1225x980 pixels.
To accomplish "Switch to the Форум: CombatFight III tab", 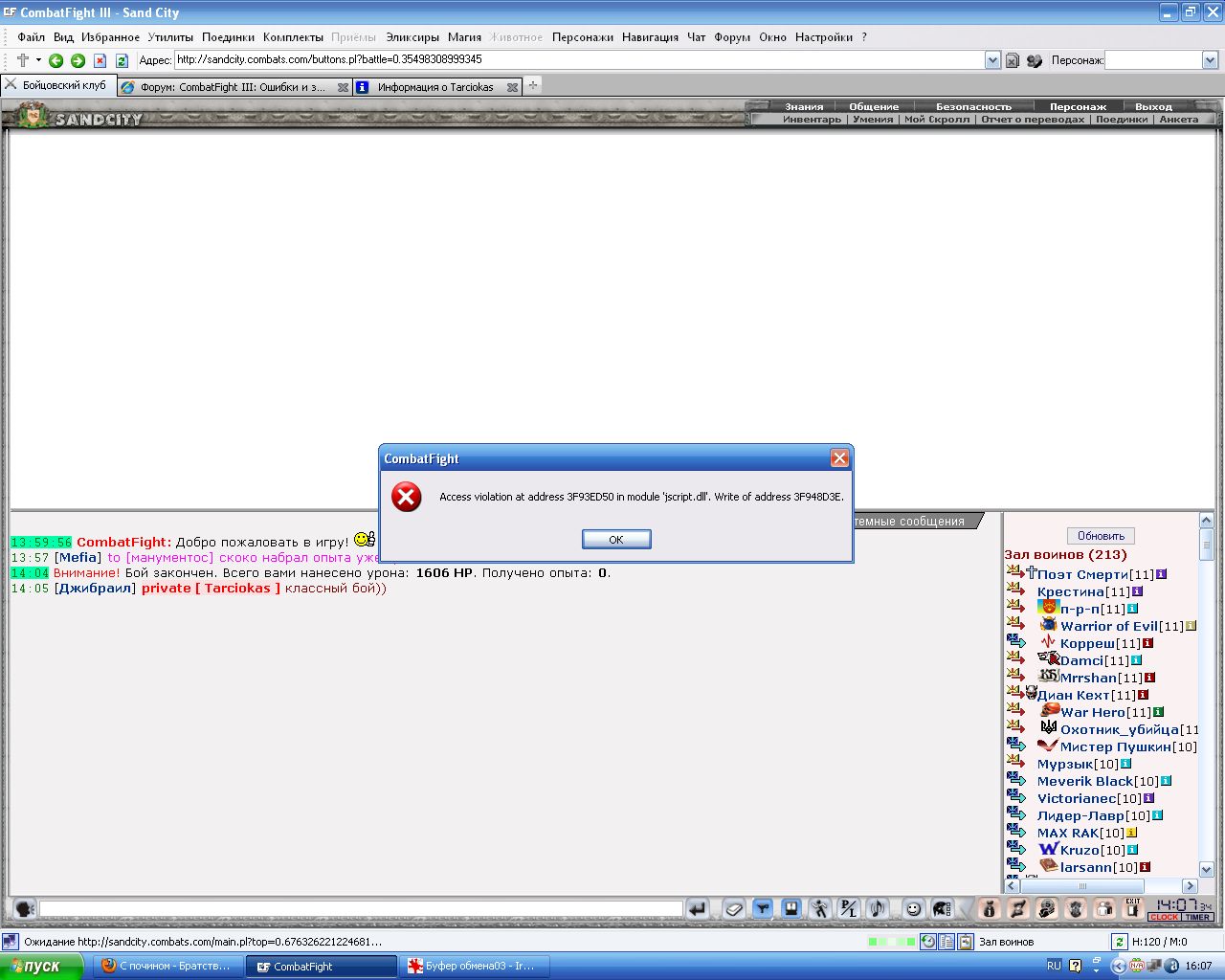I will click(233, 87).
